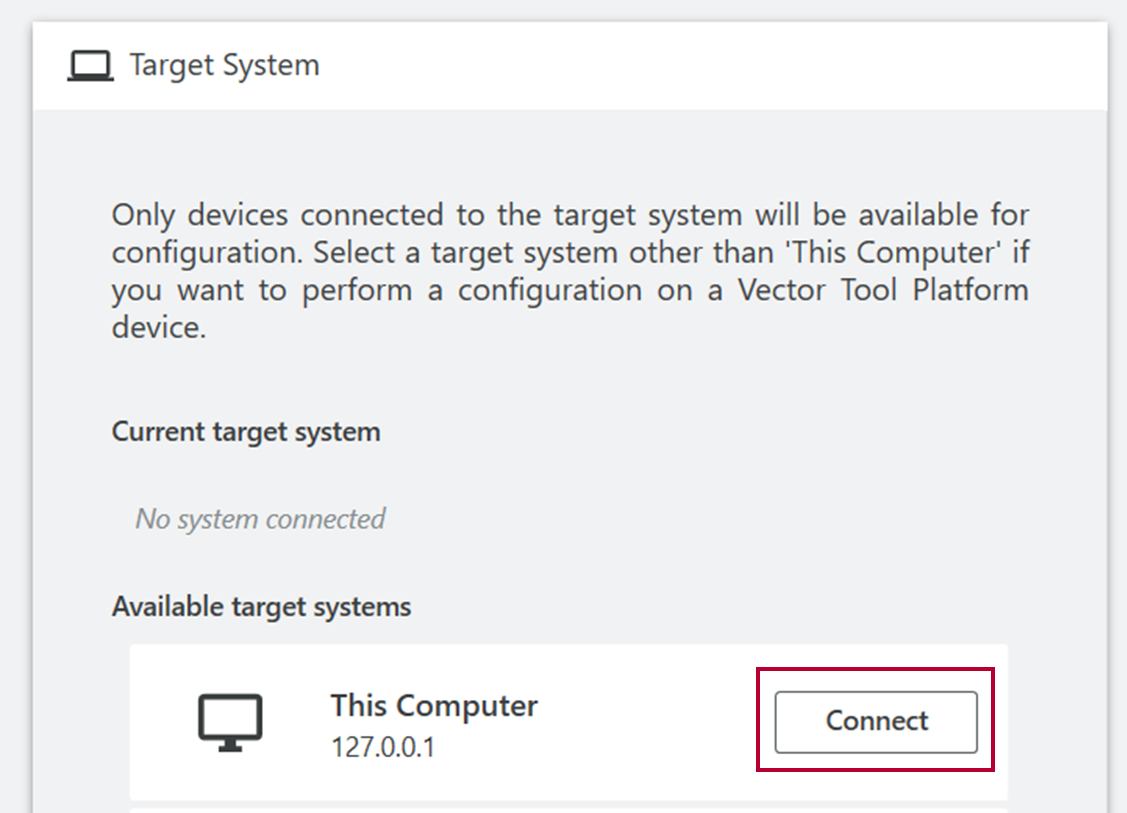Click the Available target systems heading
The height and width of the screenshot is (813, 1127).
point(261,607)
